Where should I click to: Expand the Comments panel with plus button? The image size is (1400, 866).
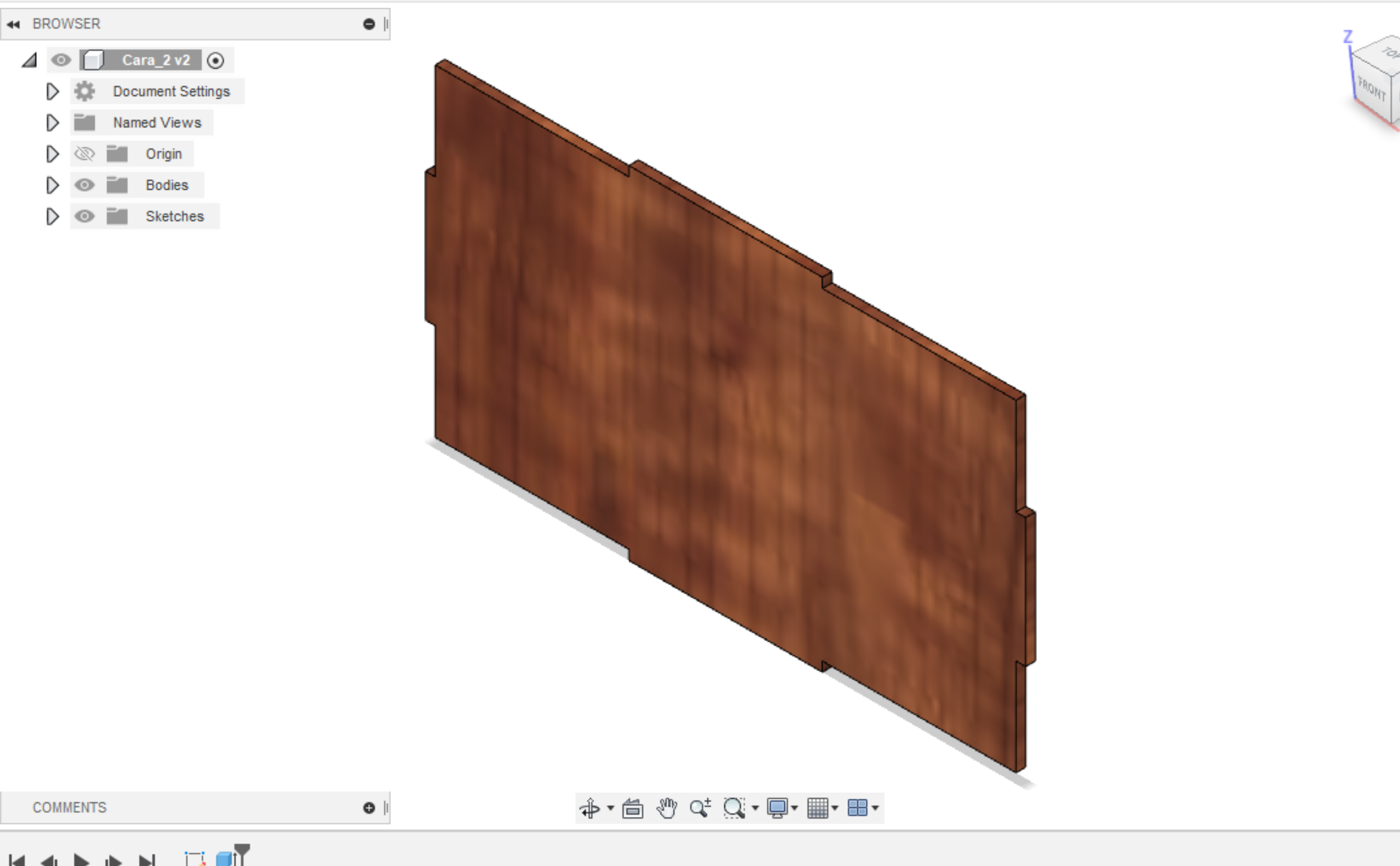click(369, 808)
